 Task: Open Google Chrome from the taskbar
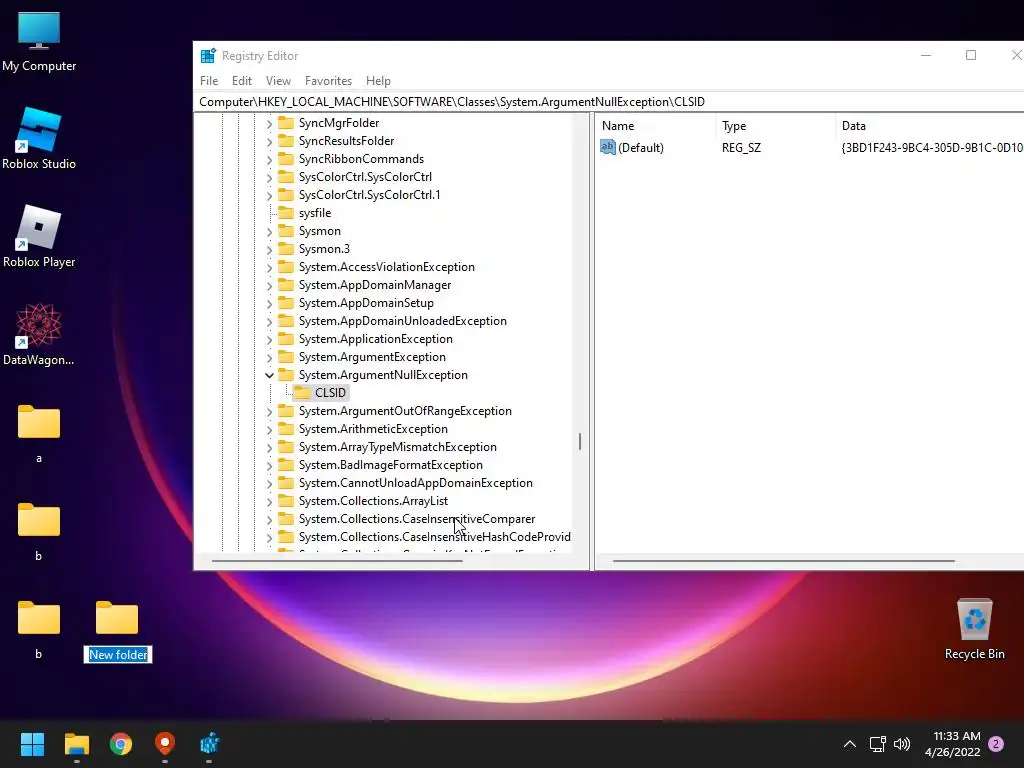[121, 744]
